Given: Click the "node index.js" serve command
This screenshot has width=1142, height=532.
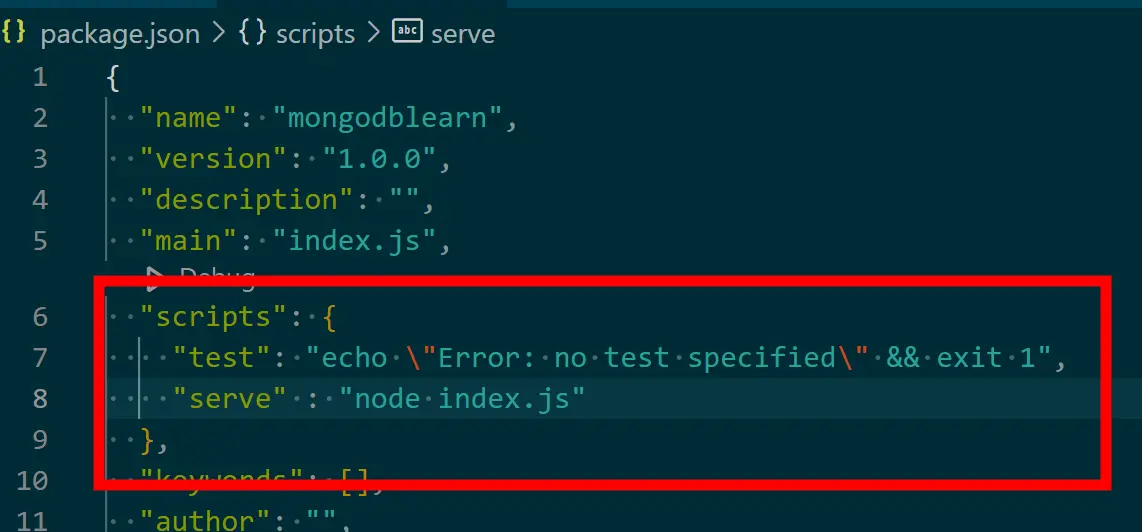Looking at the screenshot, I should 461,399.
